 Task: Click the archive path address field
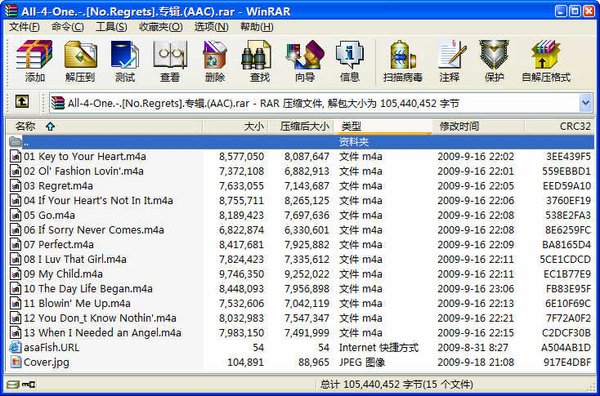click(x=314, y=103)
